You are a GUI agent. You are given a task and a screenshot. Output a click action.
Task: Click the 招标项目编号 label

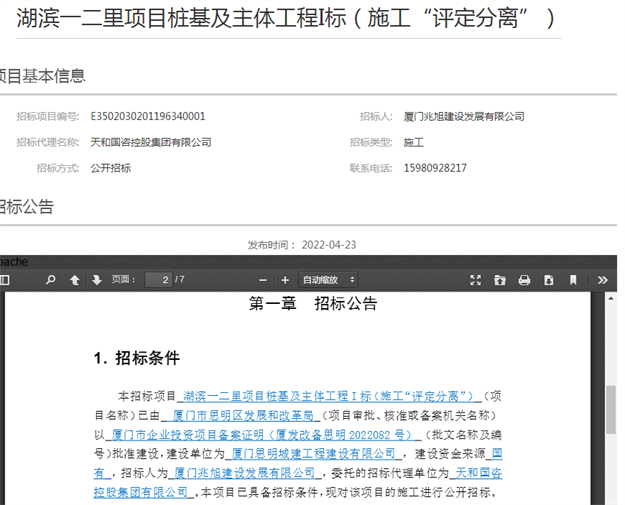tap(48, 116)
